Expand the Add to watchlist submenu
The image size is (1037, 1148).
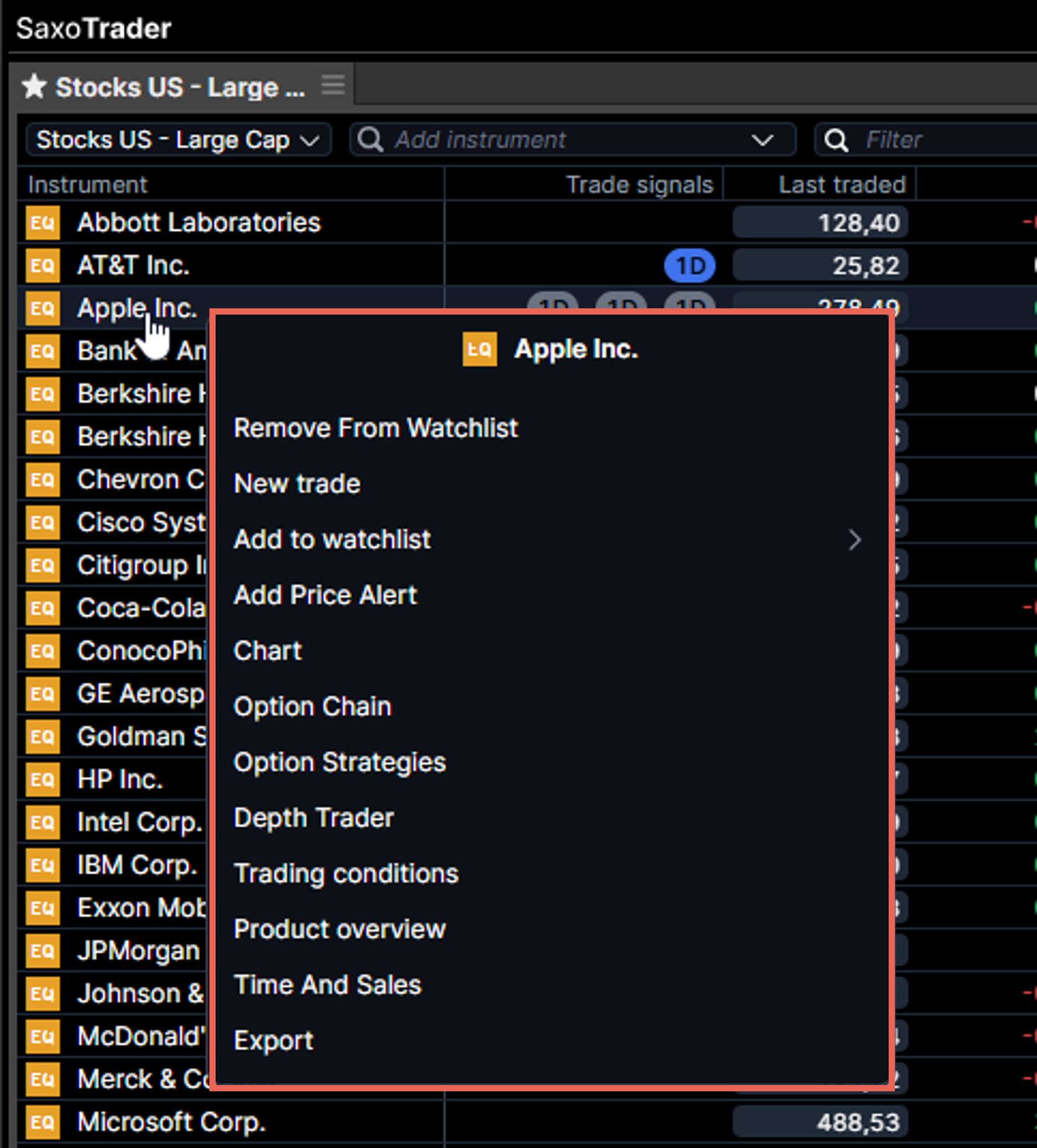click(854, 540)
